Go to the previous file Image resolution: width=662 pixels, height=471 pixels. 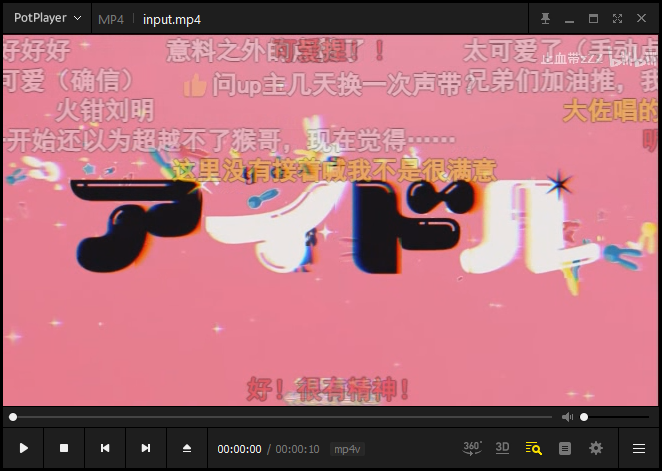click(105, 448)
